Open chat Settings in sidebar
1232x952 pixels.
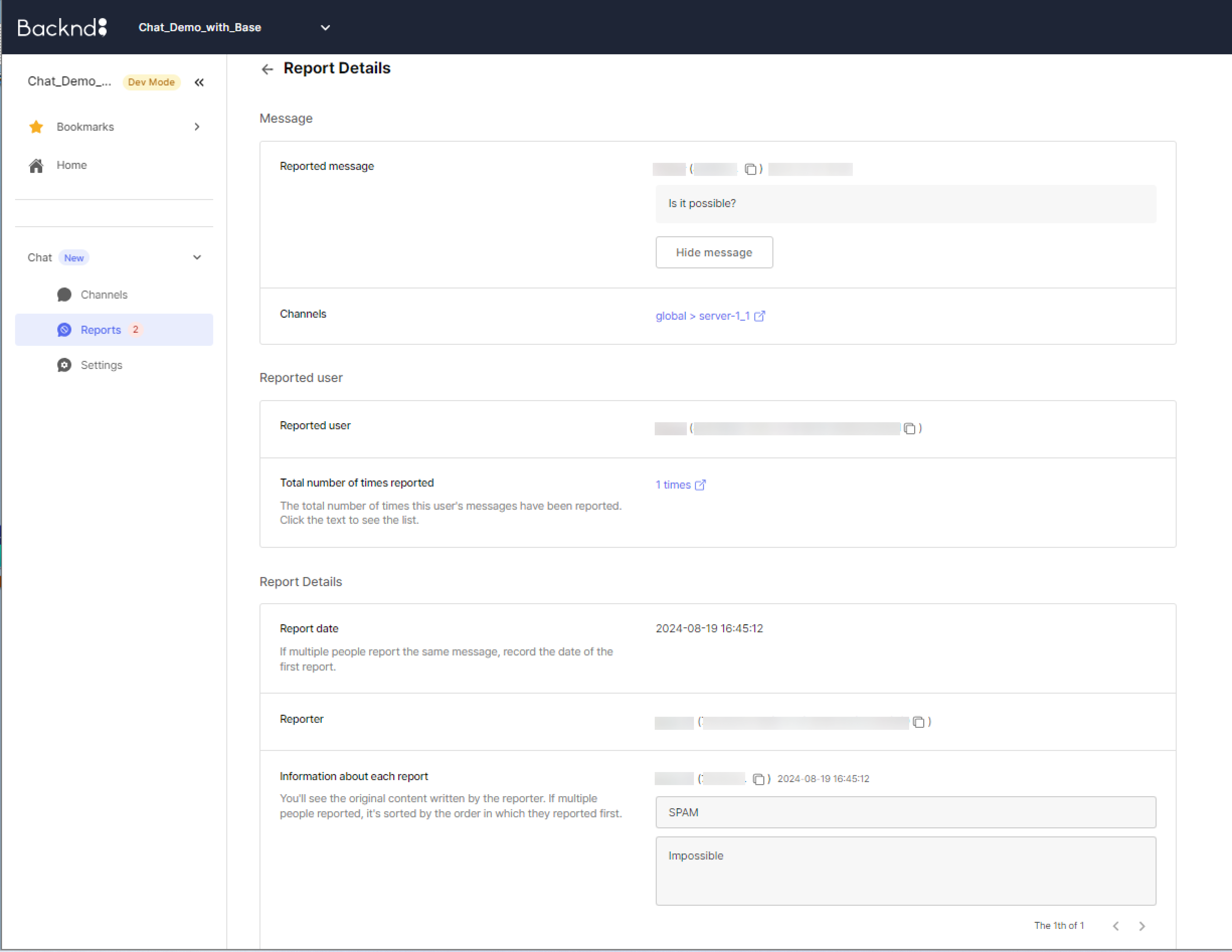[x=114, y=365]
